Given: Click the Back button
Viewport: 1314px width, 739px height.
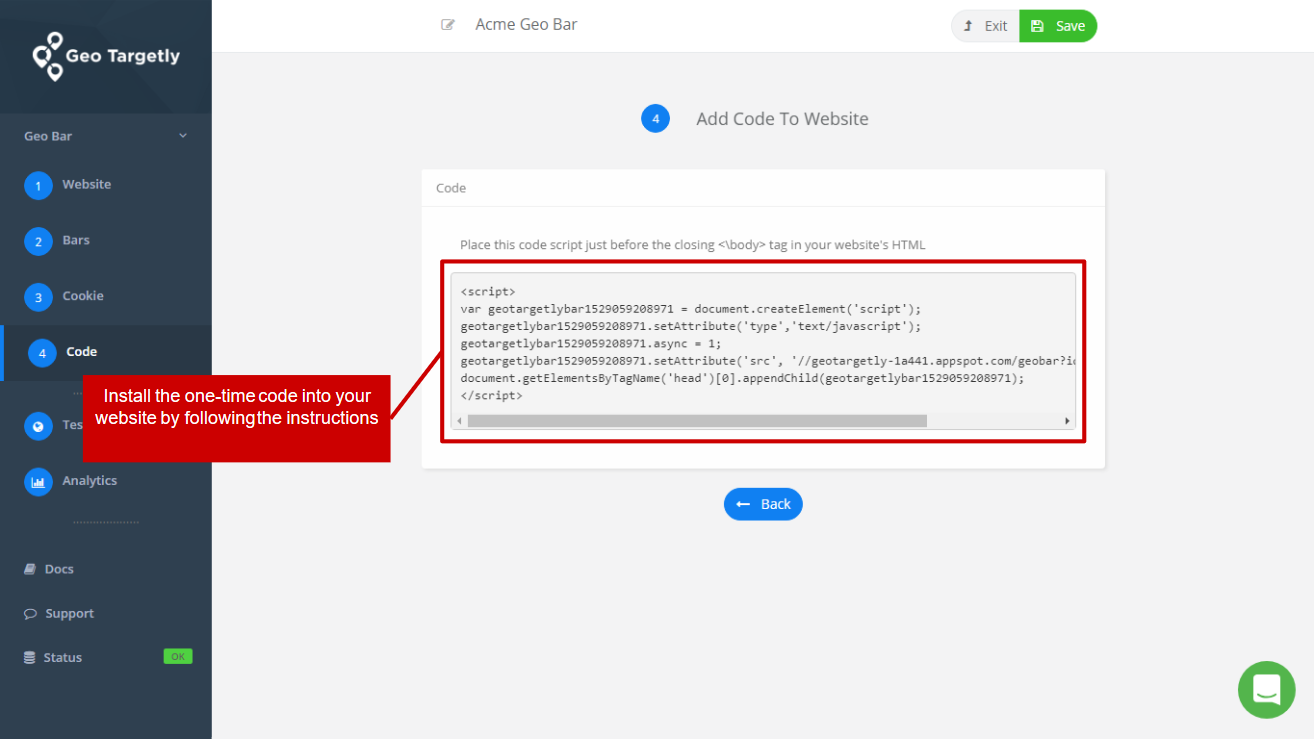Looking at the screenshot, I should click(x=763, y=504).
